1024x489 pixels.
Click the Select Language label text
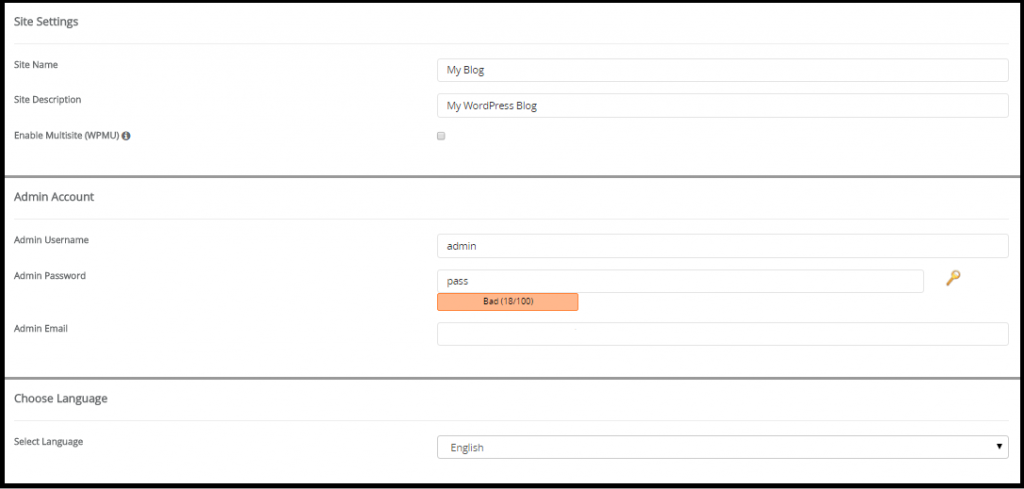(49, 441)
